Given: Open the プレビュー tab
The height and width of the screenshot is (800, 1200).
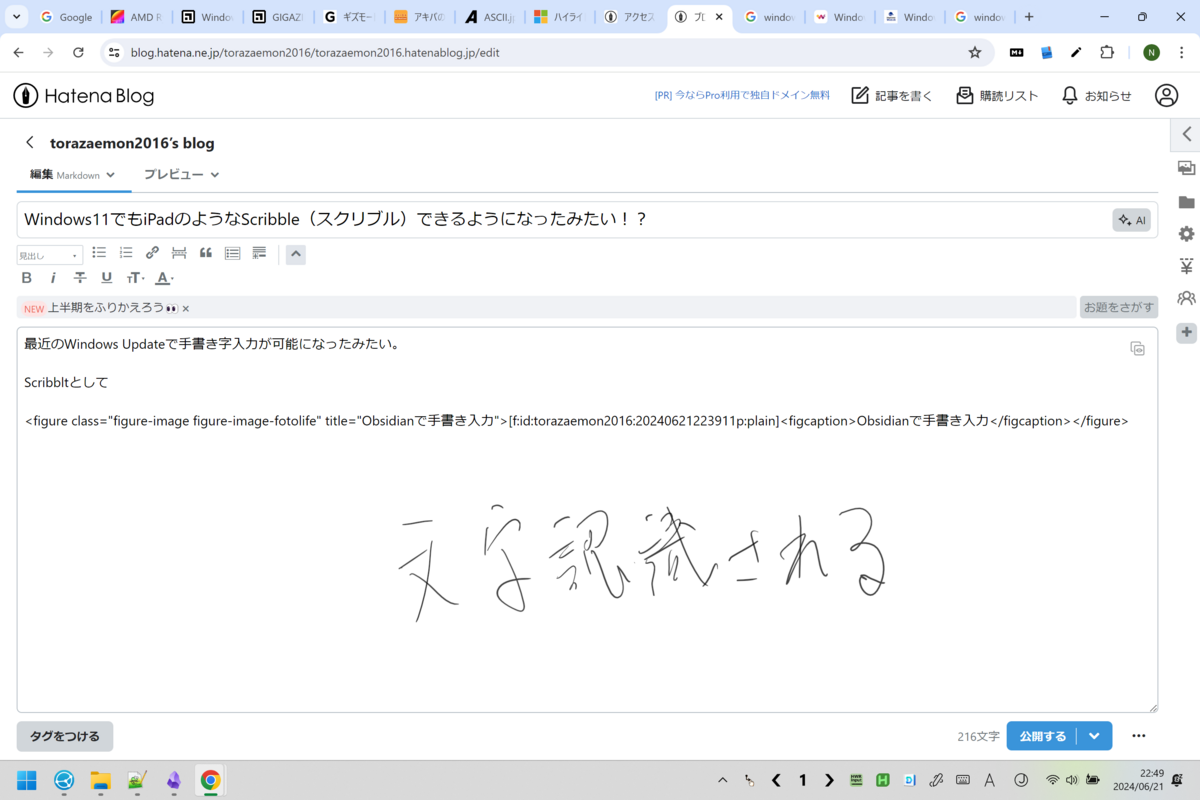Looking at the screenshot, I should click(181, 175).
